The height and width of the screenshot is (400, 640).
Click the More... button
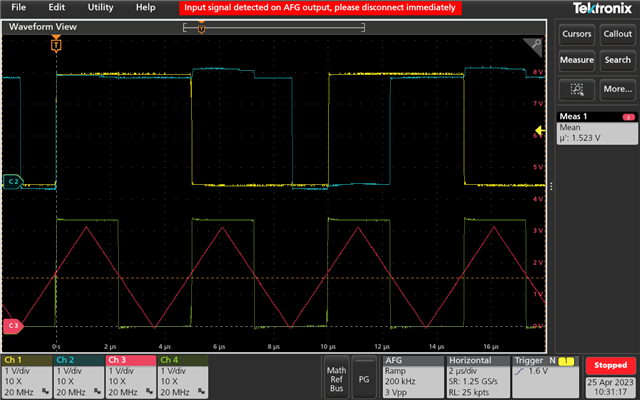618,89
